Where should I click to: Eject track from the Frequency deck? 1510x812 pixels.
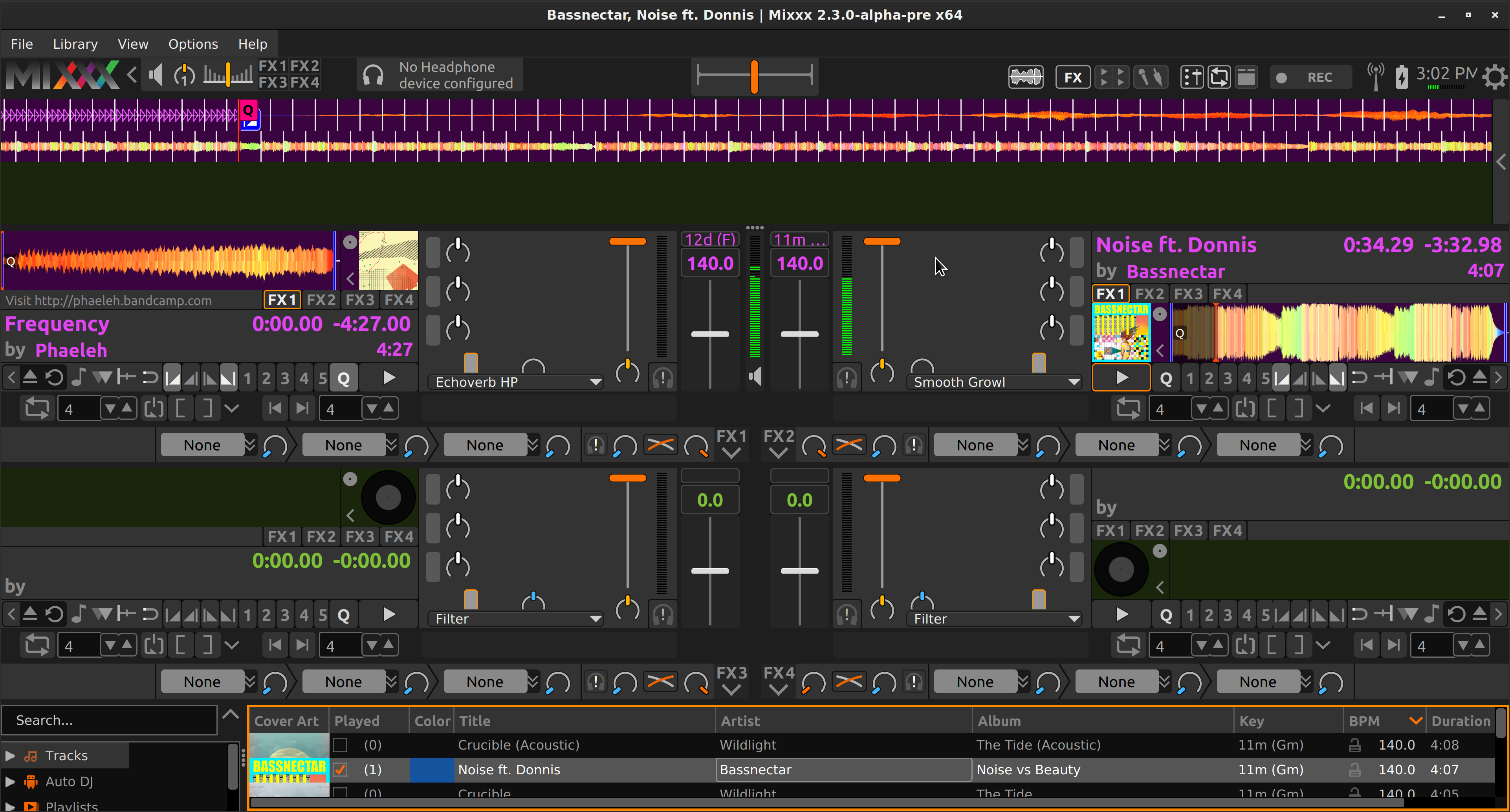[31, 378]
